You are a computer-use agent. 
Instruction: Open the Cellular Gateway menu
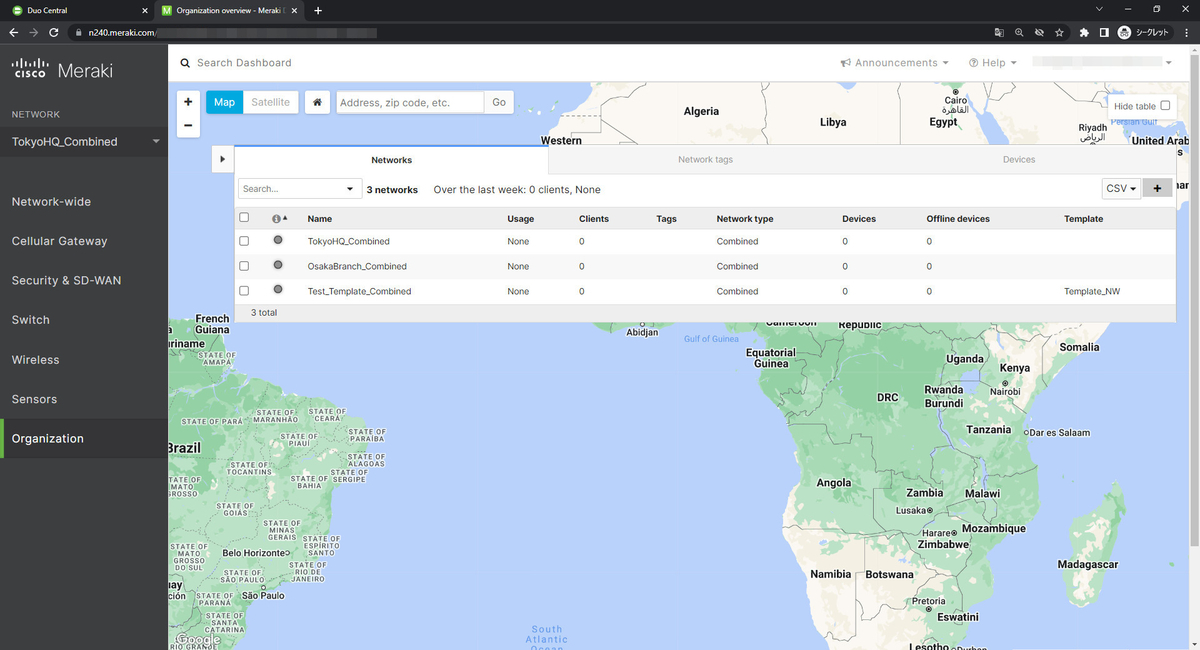tap(59, 241)
